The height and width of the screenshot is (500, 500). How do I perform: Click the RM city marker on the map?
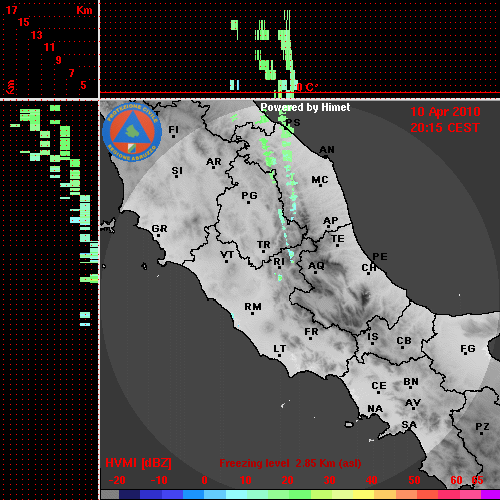tap(252, 313)
